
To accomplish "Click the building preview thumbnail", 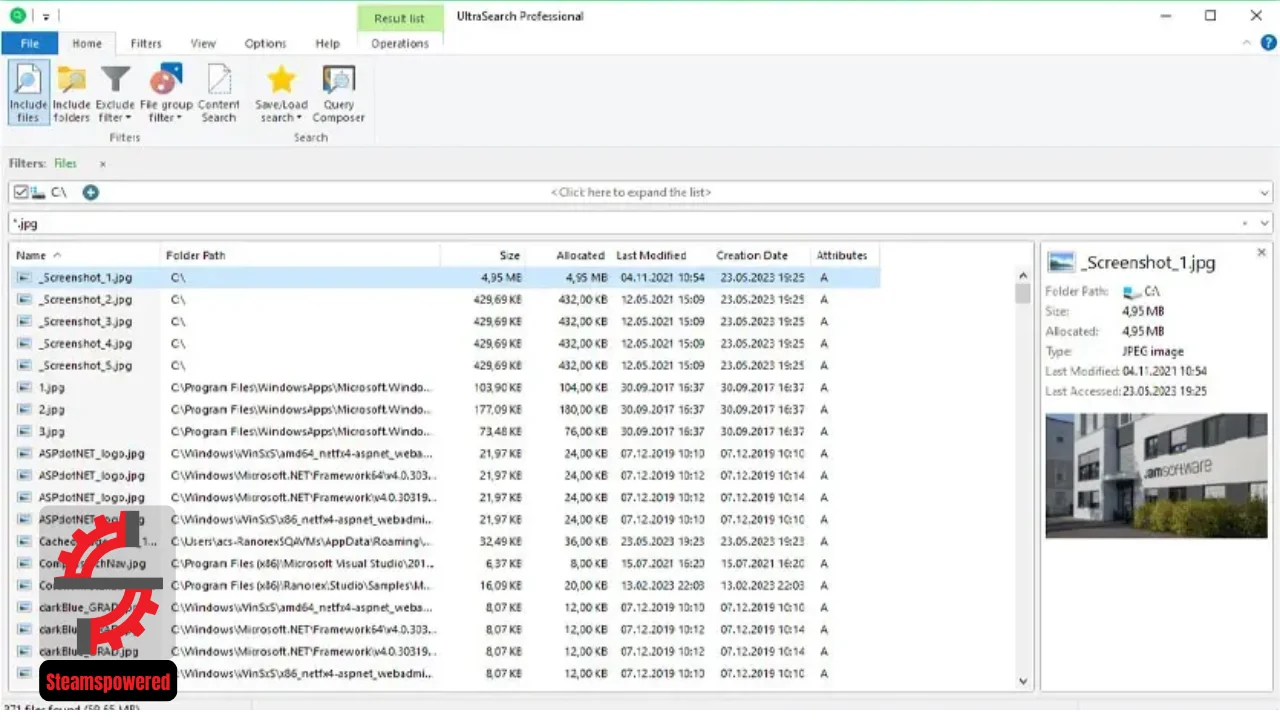I will point(1156,476).
